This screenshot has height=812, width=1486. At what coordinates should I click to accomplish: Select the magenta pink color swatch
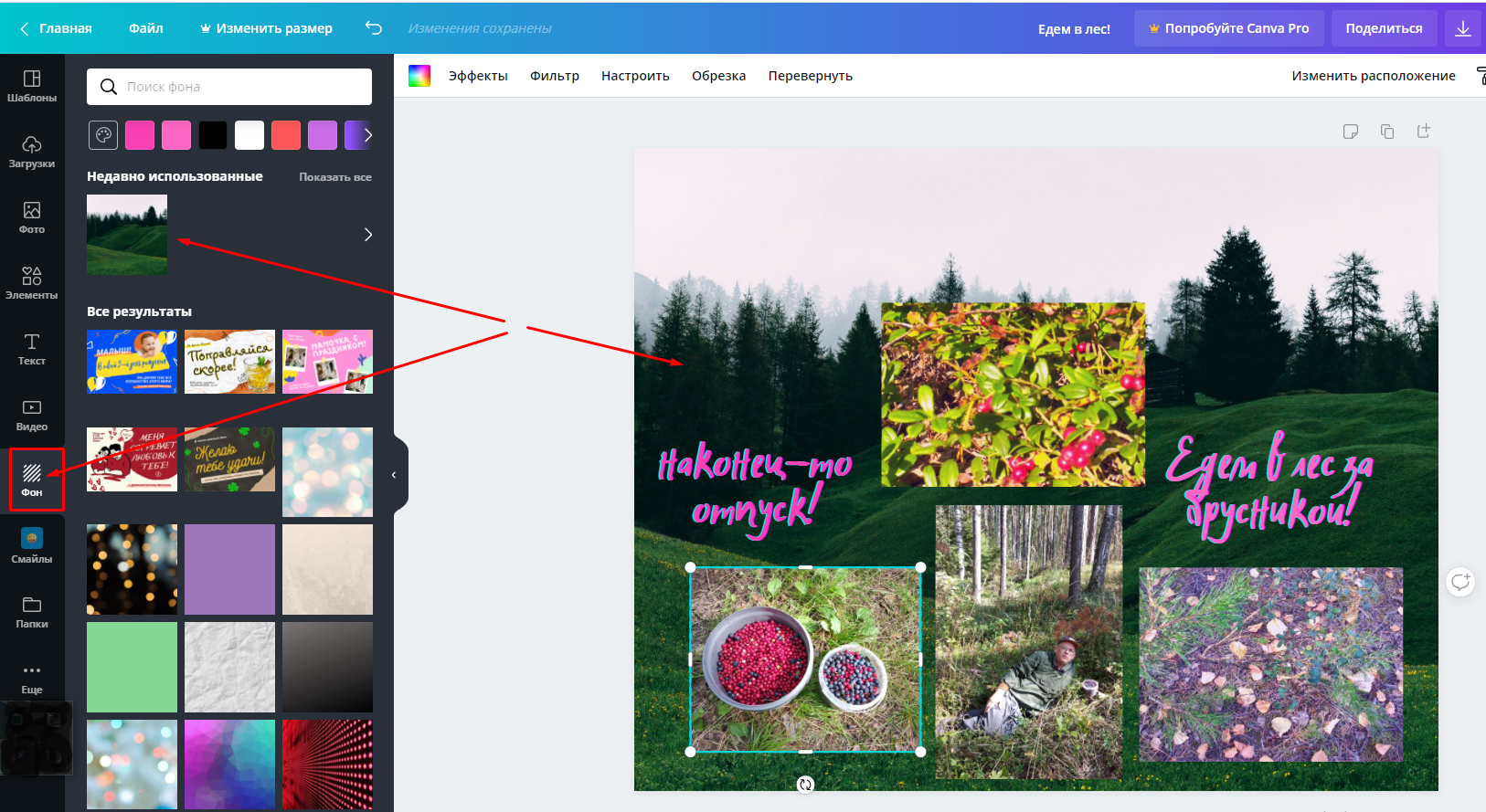tap(140, 135)
